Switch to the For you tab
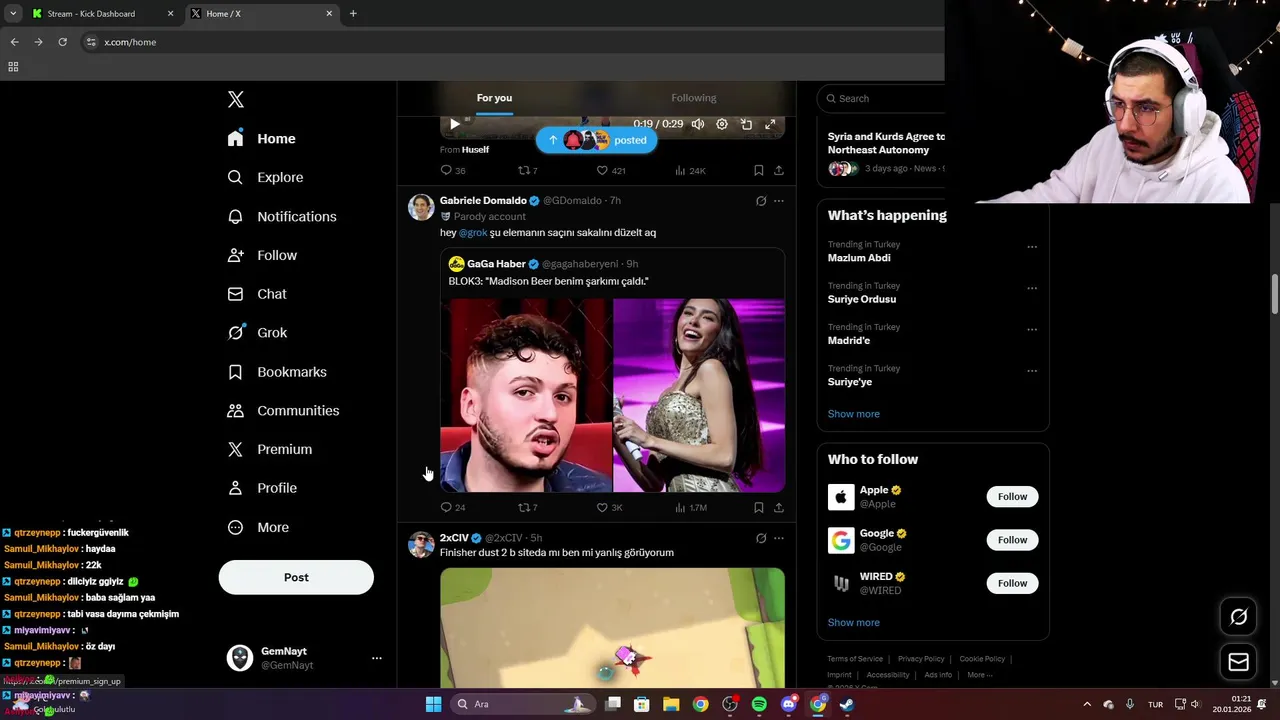The height and width of the screenshot is (720, 1280). [x=494, y=98]
